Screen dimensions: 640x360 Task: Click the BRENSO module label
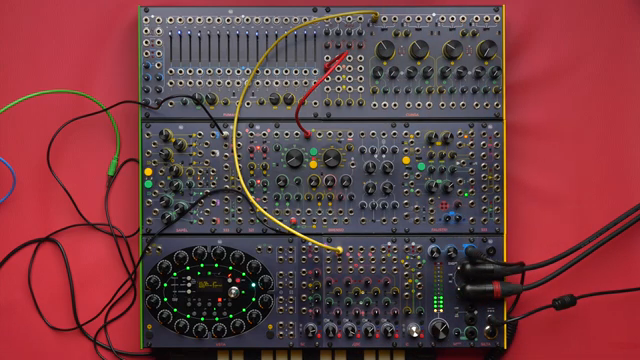(336, 230)
